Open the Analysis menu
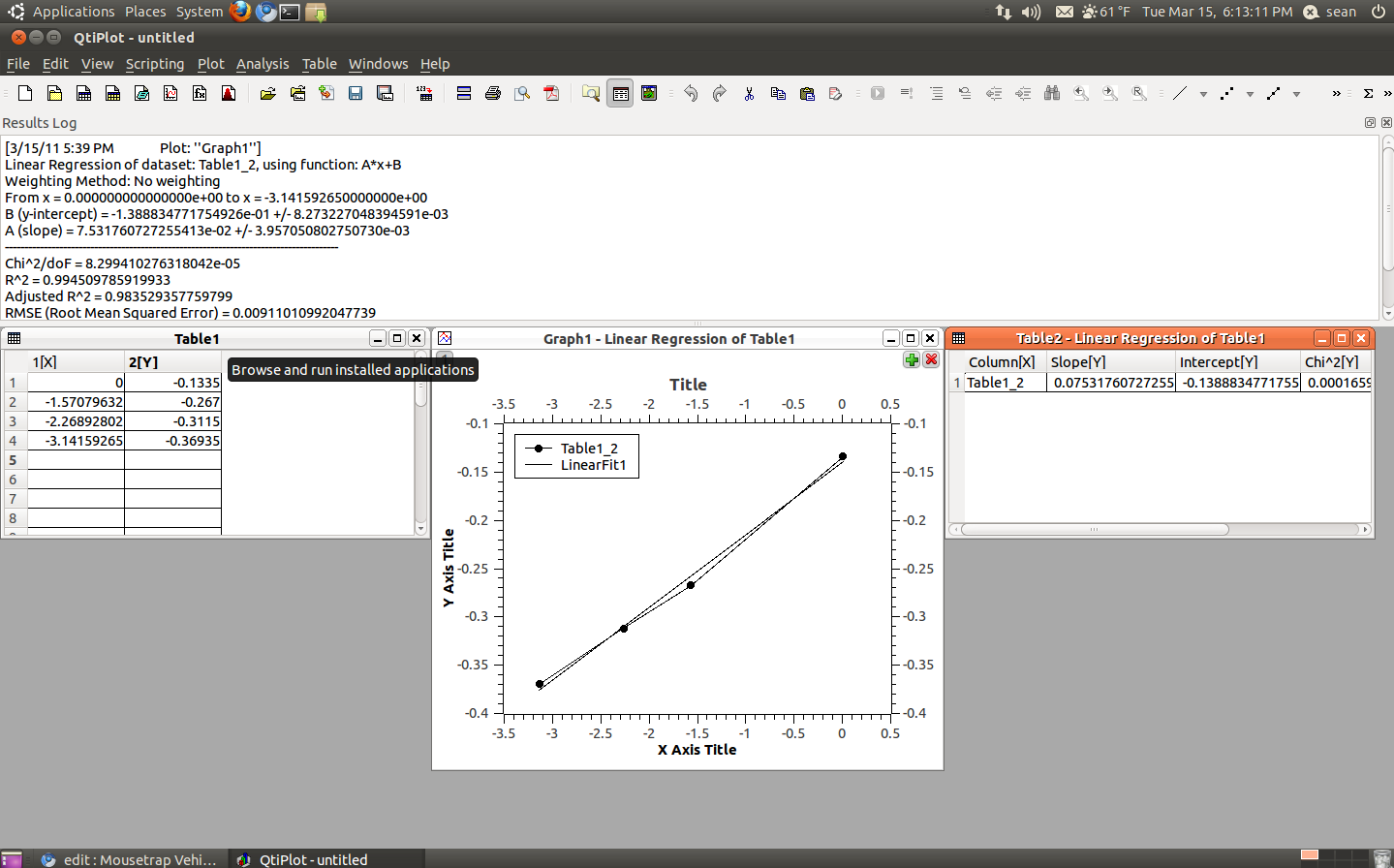This screenshot has width=1394, height=868. click(x=263, y=64)
